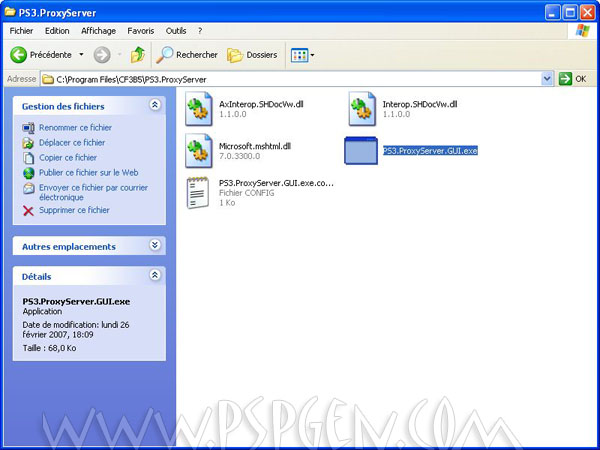Viewport: 600px width, 450px height.
Task: Click the OK go button
Action: click(572, 79)
